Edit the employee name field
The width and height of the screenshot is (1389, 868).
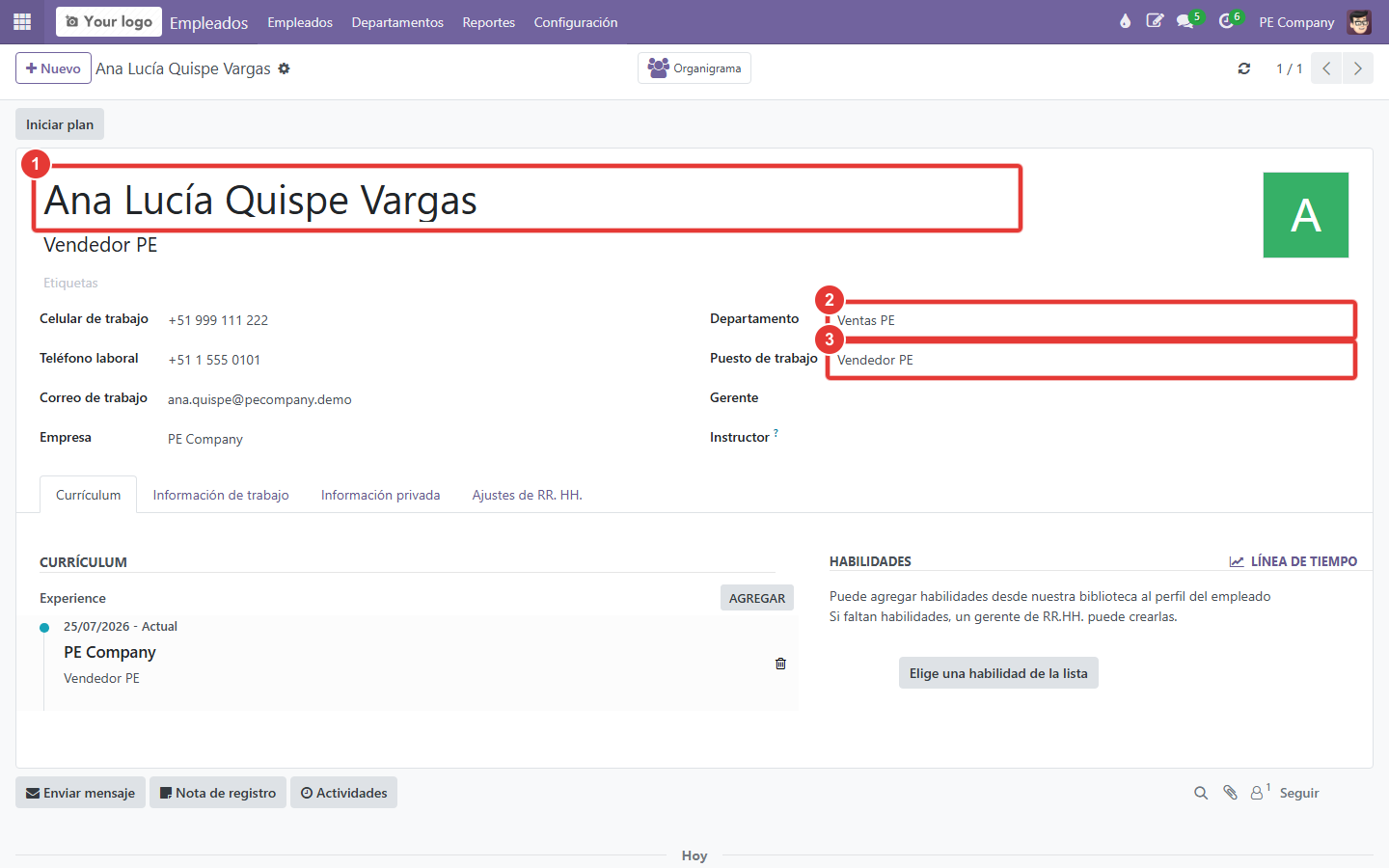pos(527,199)
